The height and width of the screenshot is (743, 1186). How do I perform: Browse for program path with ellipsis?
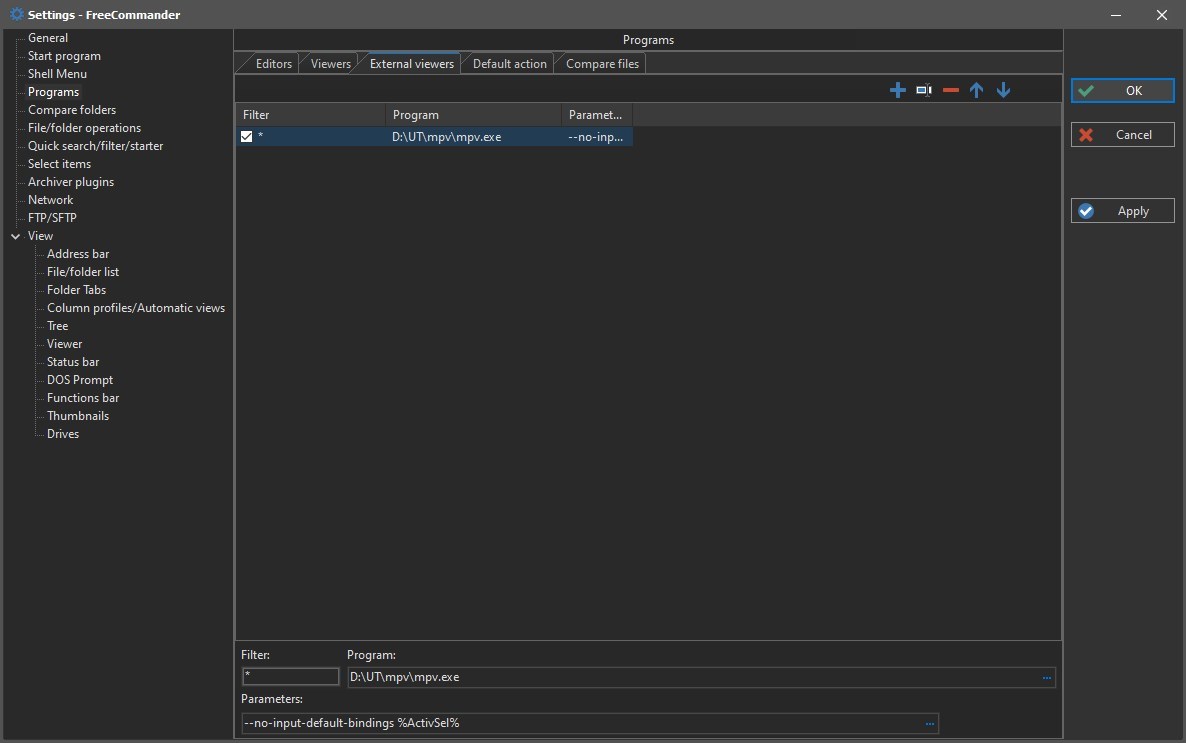coord(1046,678)
